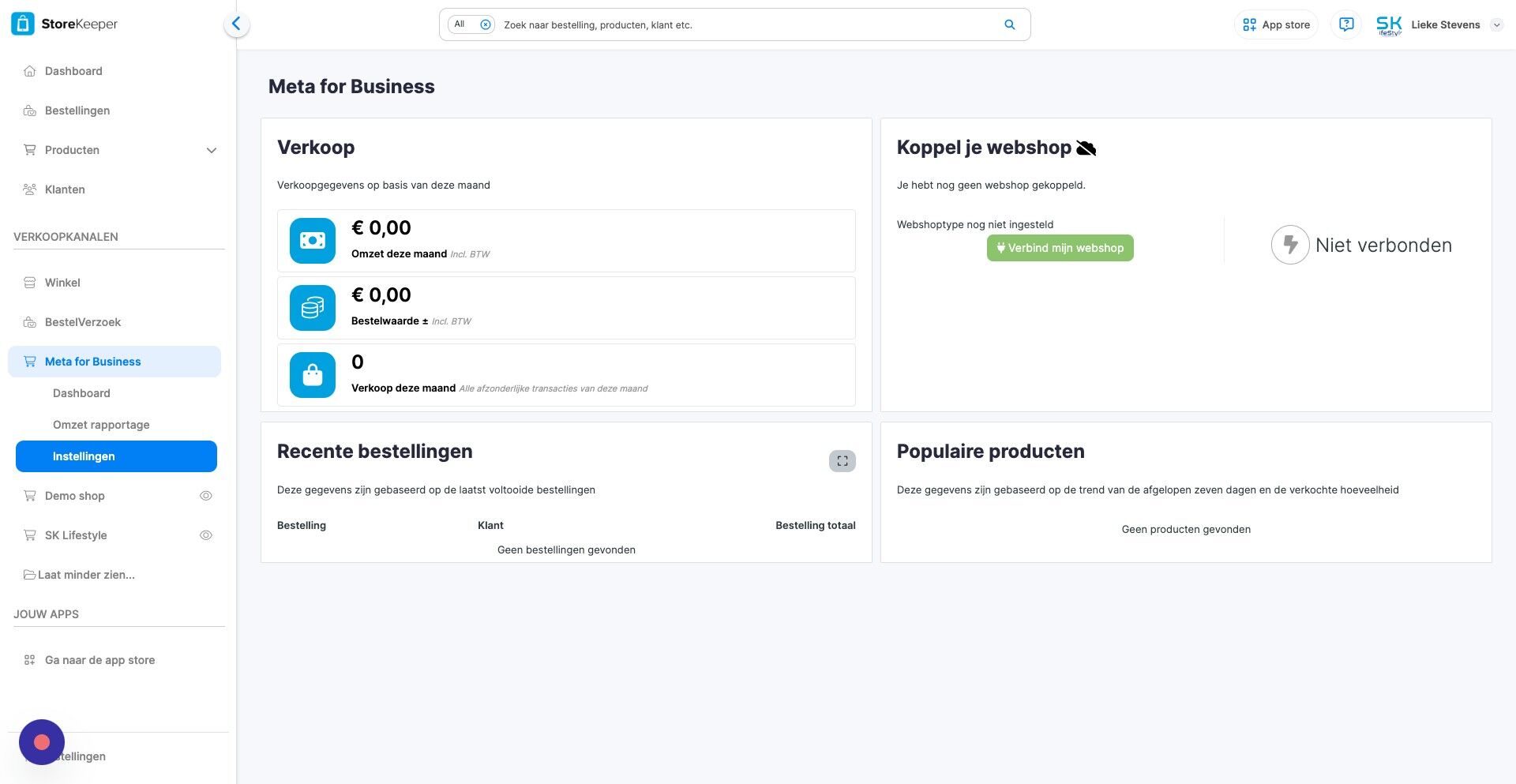Open the Demo shop channel

coord(75,496)
